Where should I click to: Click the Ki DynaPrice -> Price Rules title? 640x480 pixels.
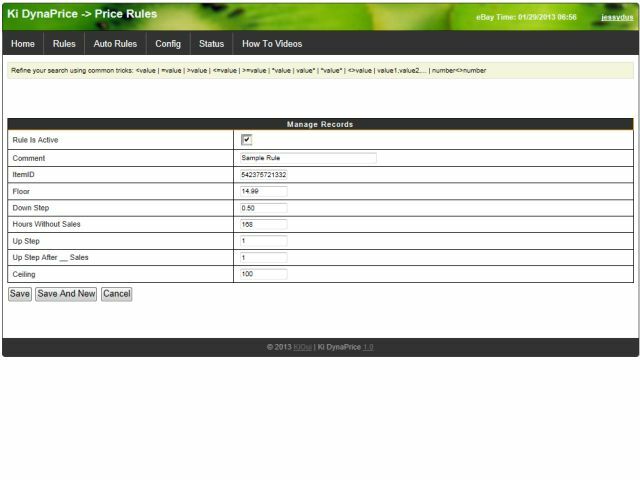82,14
